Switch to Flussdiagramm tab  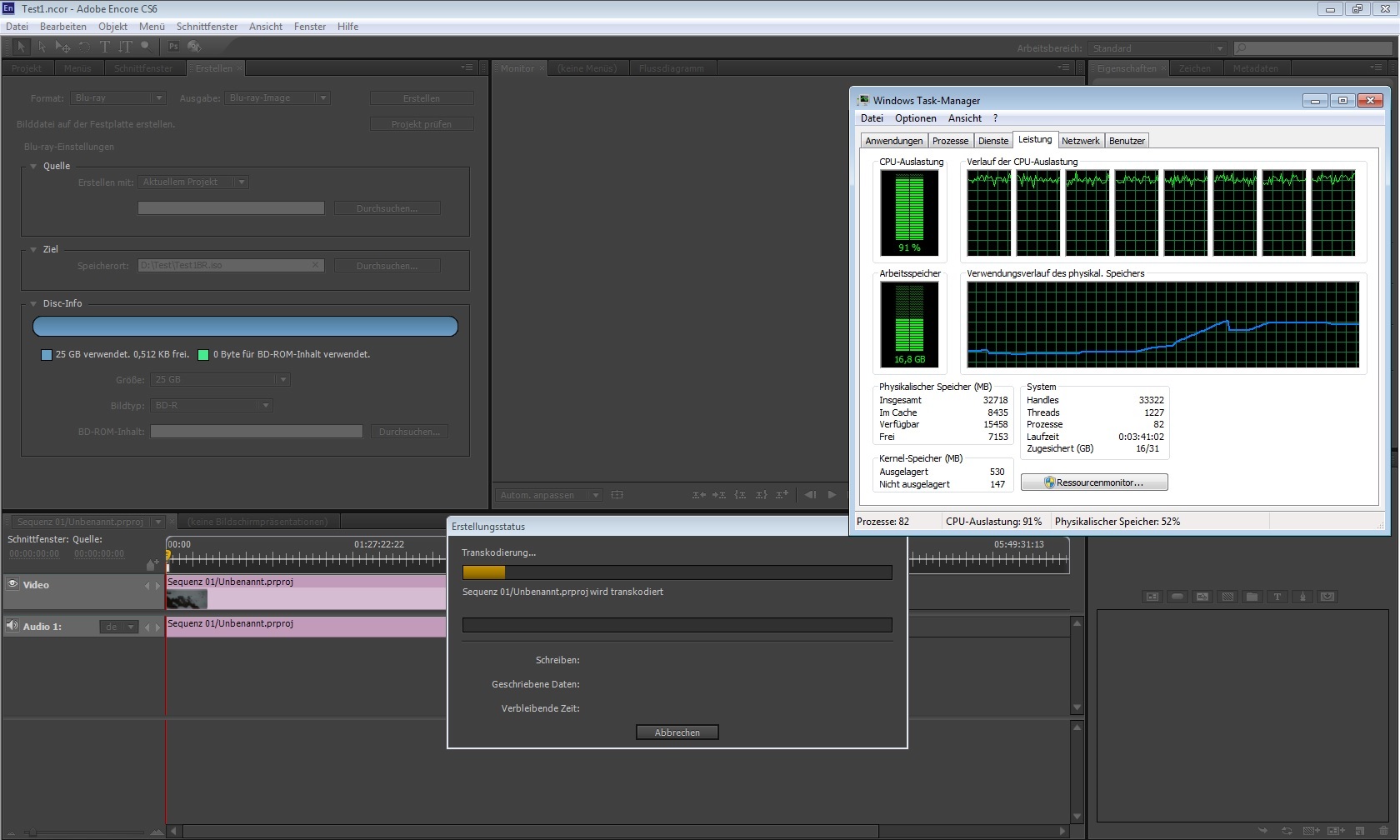coord(671,68)
